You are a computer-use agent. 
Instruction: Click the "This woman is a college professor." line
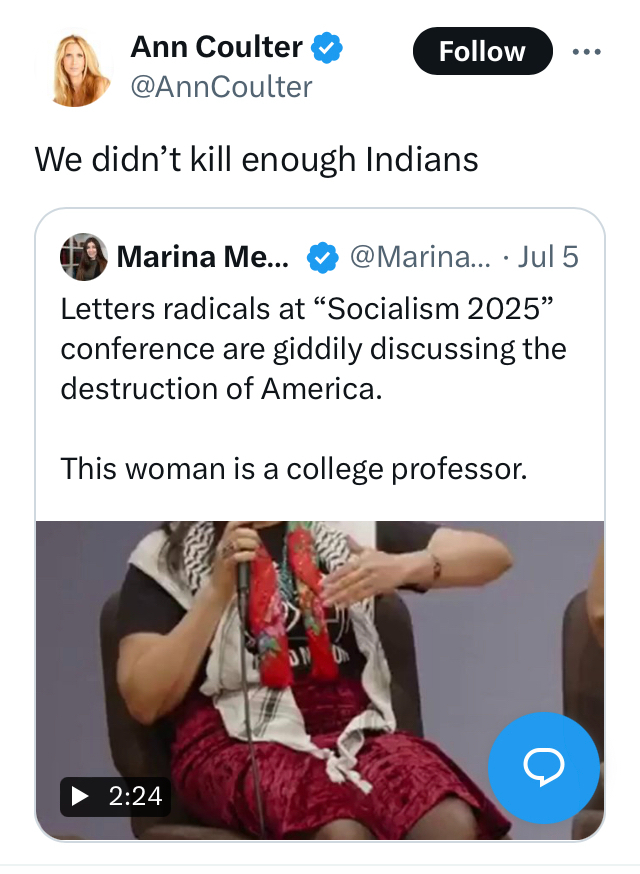point(293,467)
